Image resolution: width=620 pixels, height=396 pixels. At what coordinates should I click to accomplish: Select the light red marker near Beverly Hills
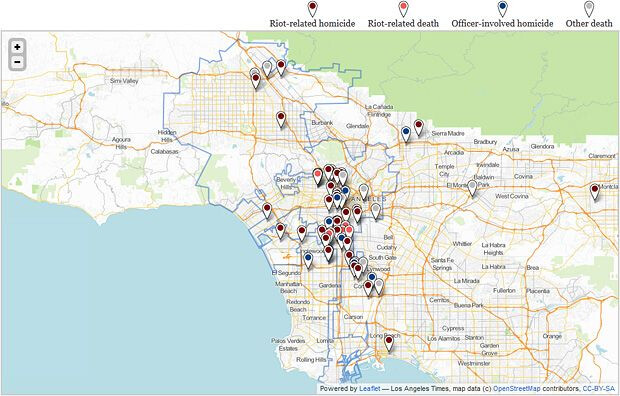318,176
